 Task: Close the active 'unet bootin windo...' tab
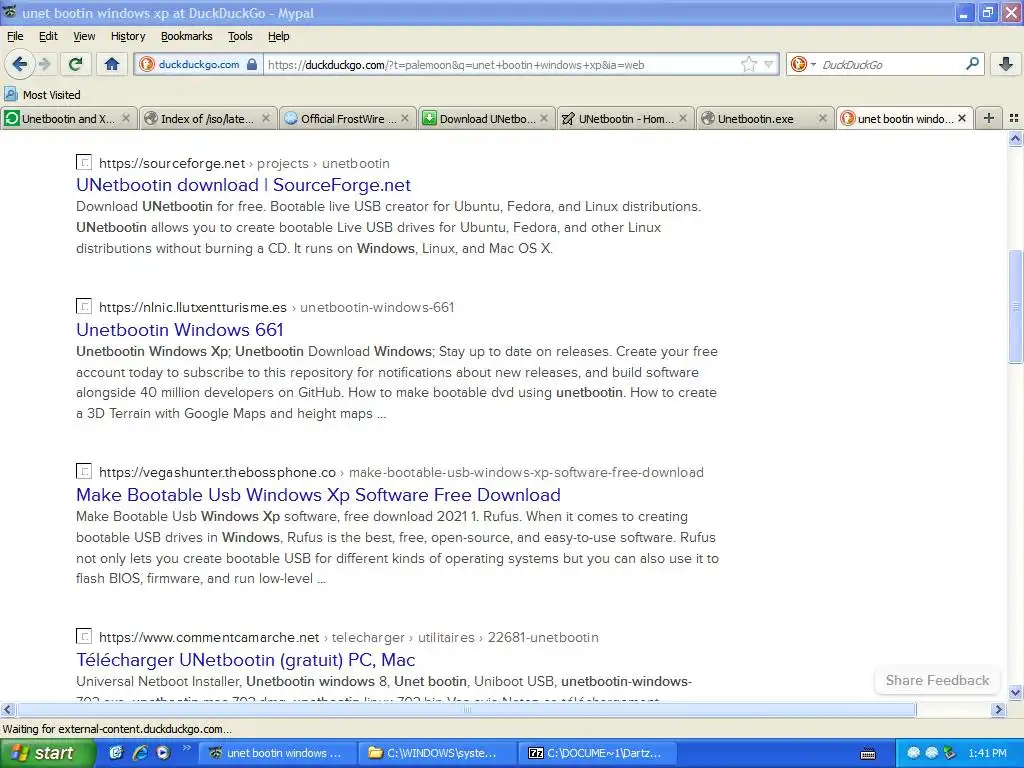pos(962,118)
